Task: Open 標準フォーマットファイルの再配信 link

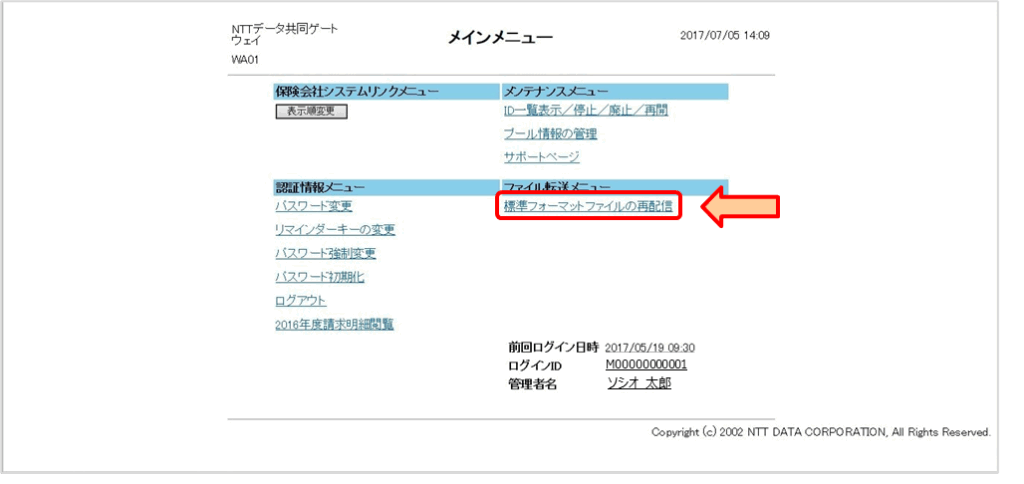Action: pyautogui.click(x=587, y=206)
